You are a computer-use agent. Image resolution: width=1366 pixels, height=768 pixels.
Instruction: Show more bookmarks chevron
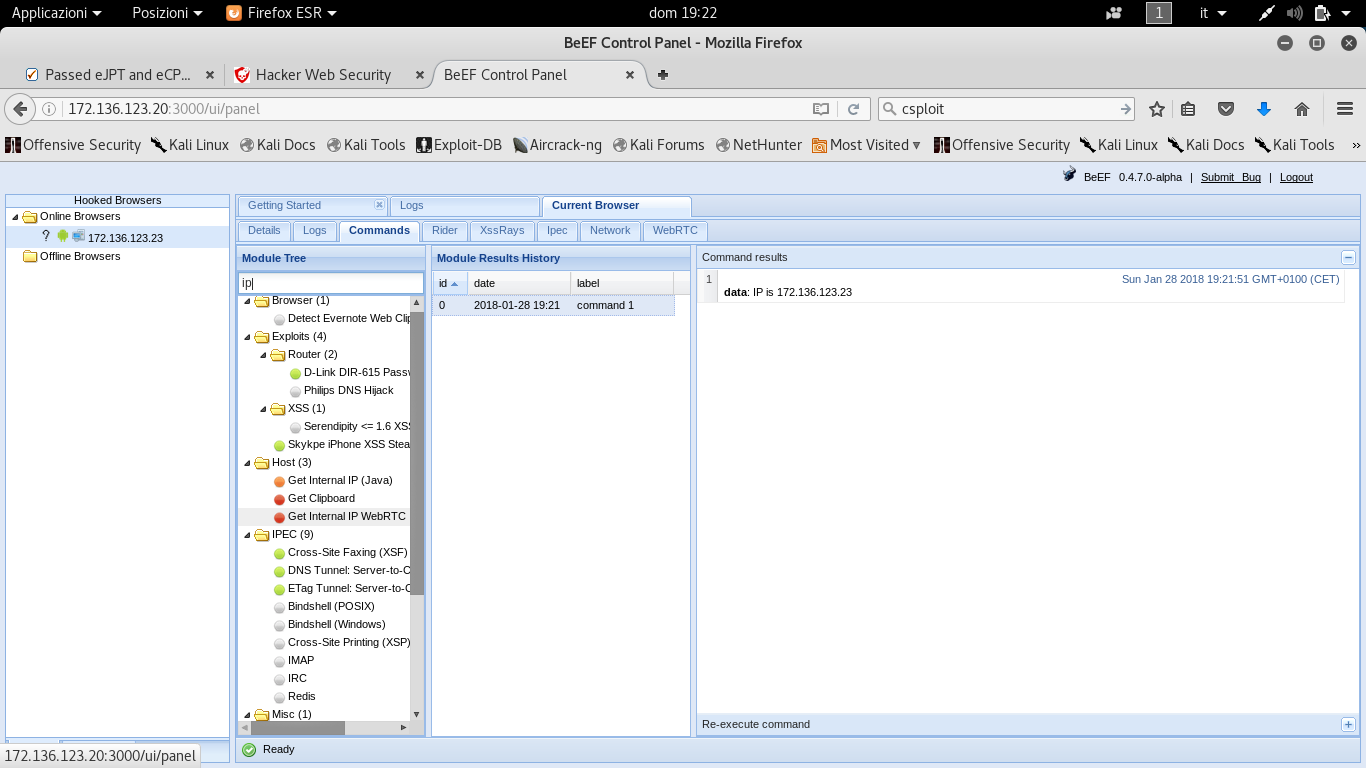coord(1356,145)
